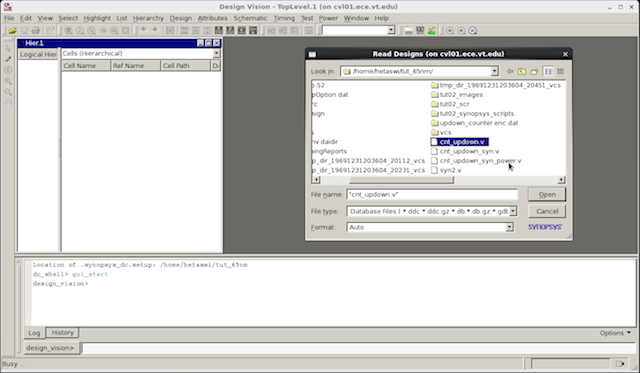Click the save disk icon in main toolbar
The height and width of the screenshot is (373, 640).
coord(24,31)
